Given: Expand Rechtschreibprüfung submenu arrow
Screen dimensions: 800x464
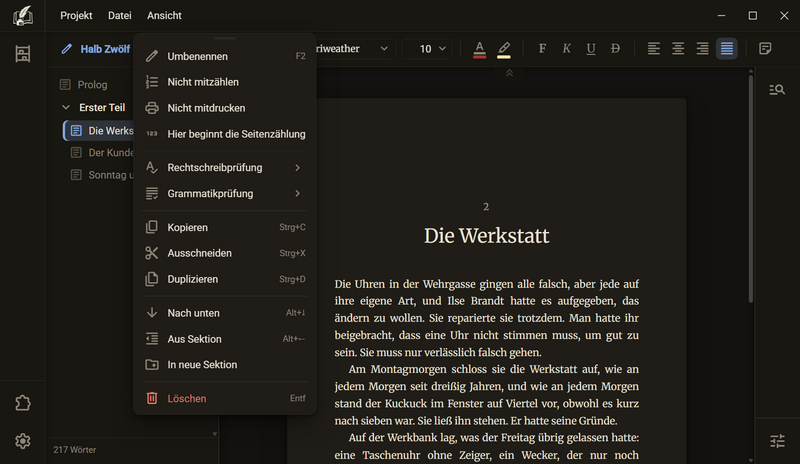Looking at the screenshot, I should tap(297, 167).
